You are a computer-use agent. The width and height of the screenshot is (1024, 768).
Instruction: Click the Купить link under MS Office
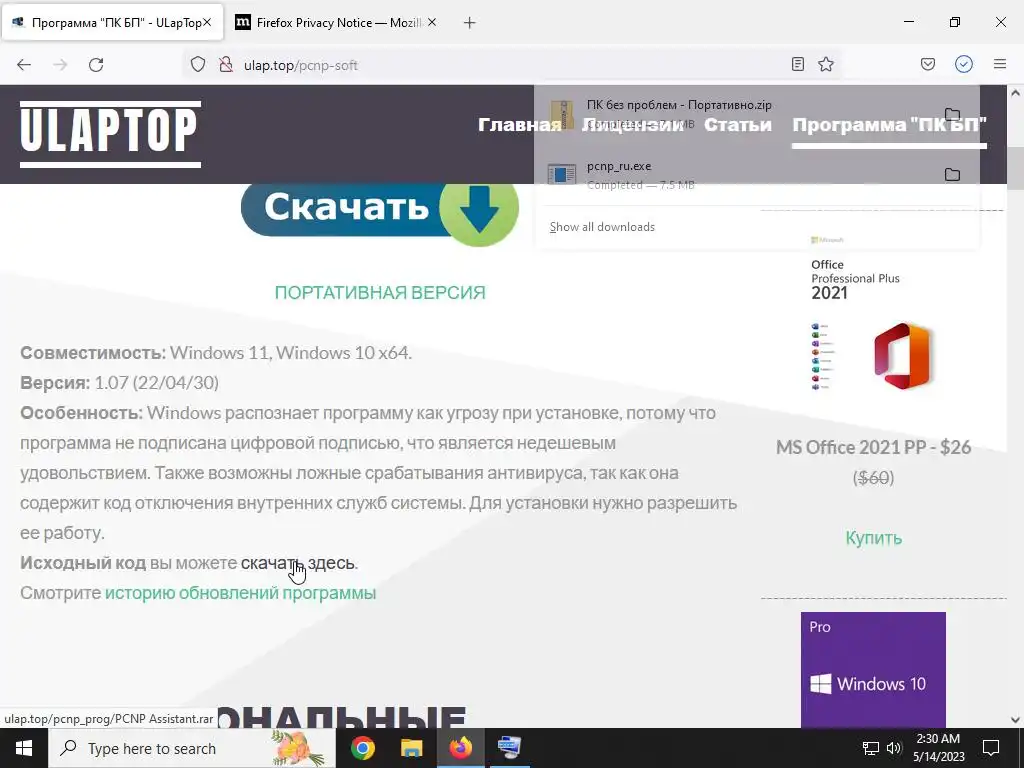click(x=874, y=537)
